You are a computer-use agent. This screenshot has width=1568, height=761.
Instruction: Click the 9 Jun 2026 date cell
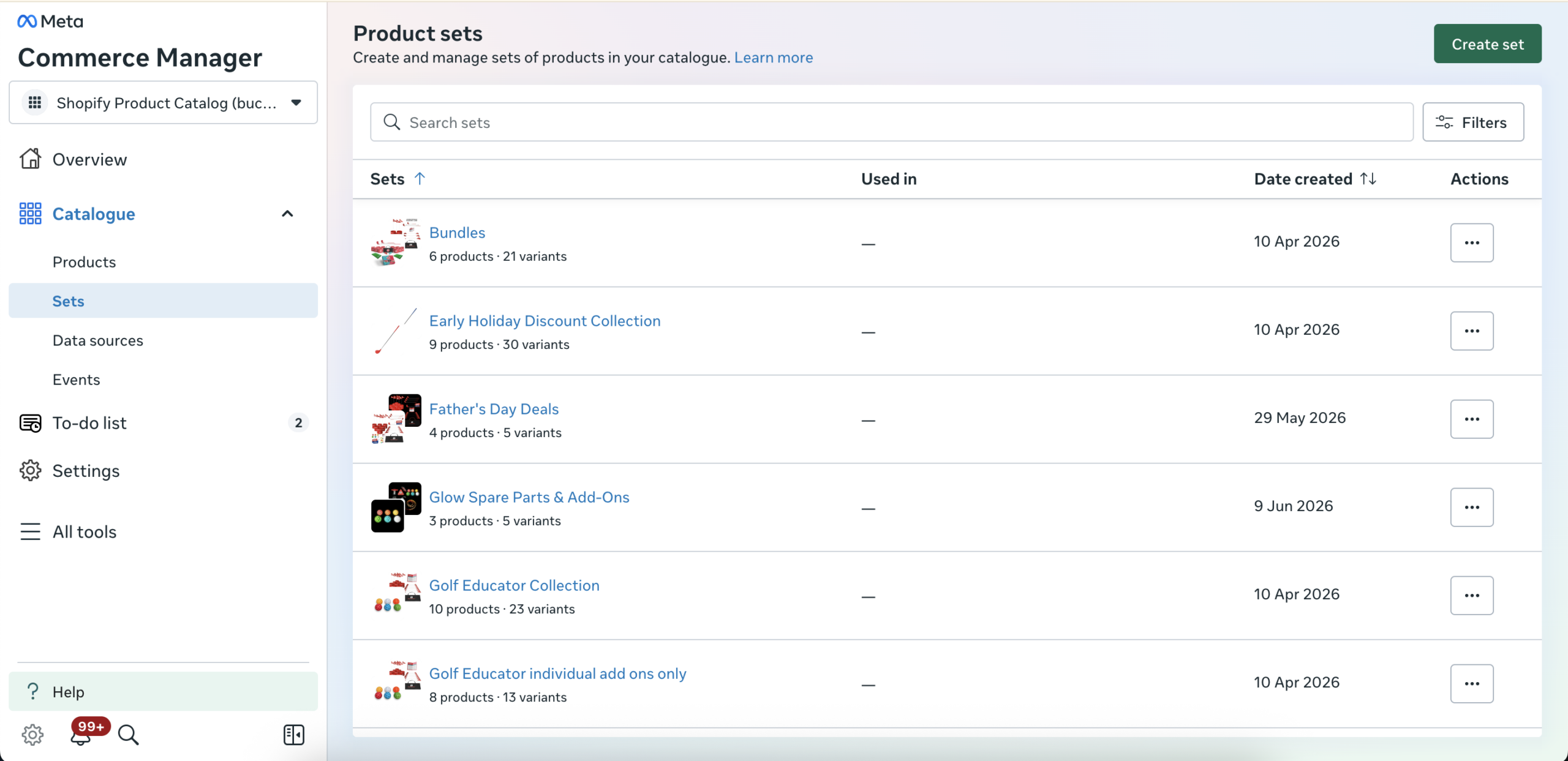(1294, 506)
